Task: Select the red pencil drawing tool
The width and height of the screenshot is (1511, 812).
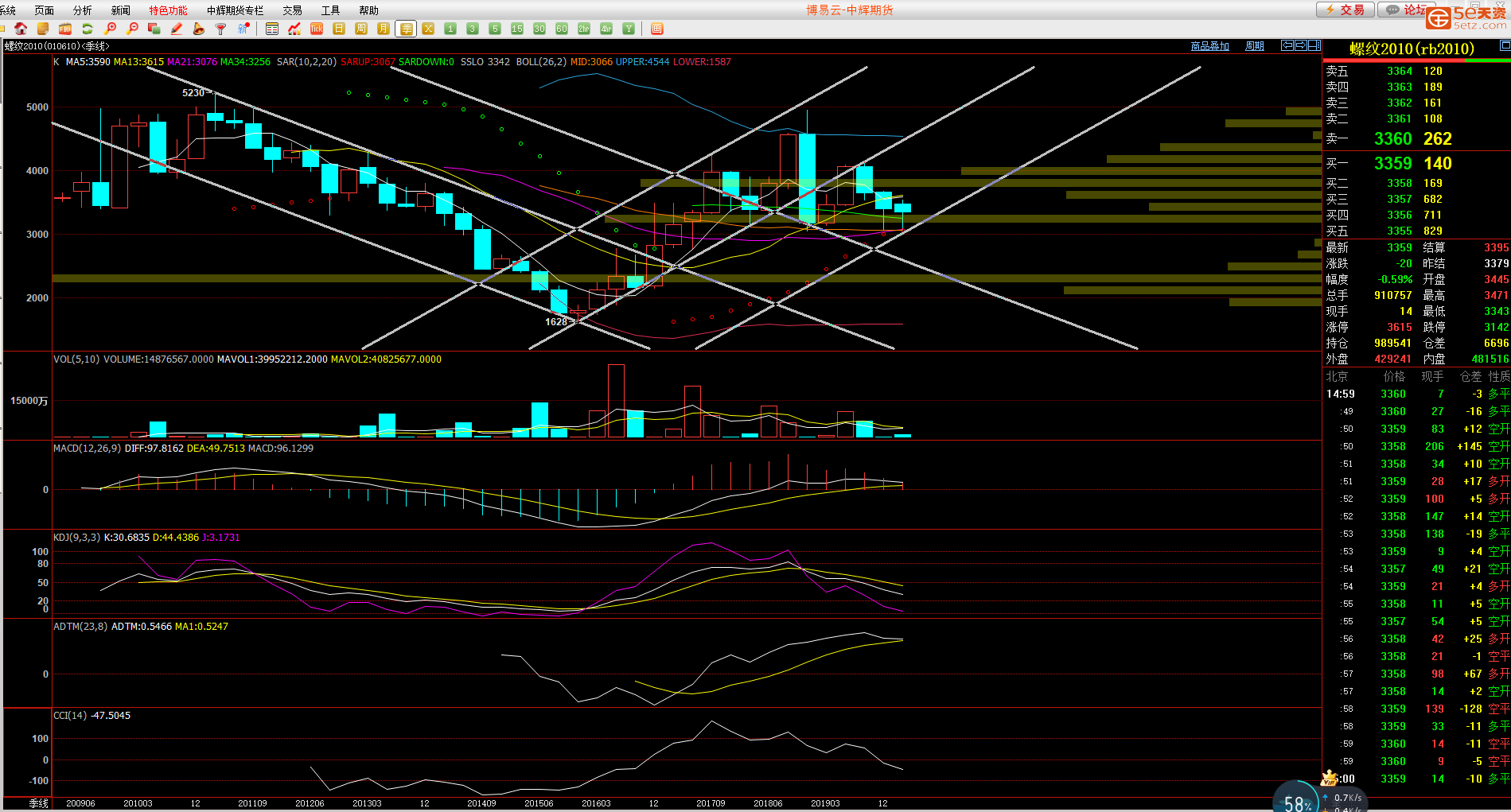Action: click(177, 29)
